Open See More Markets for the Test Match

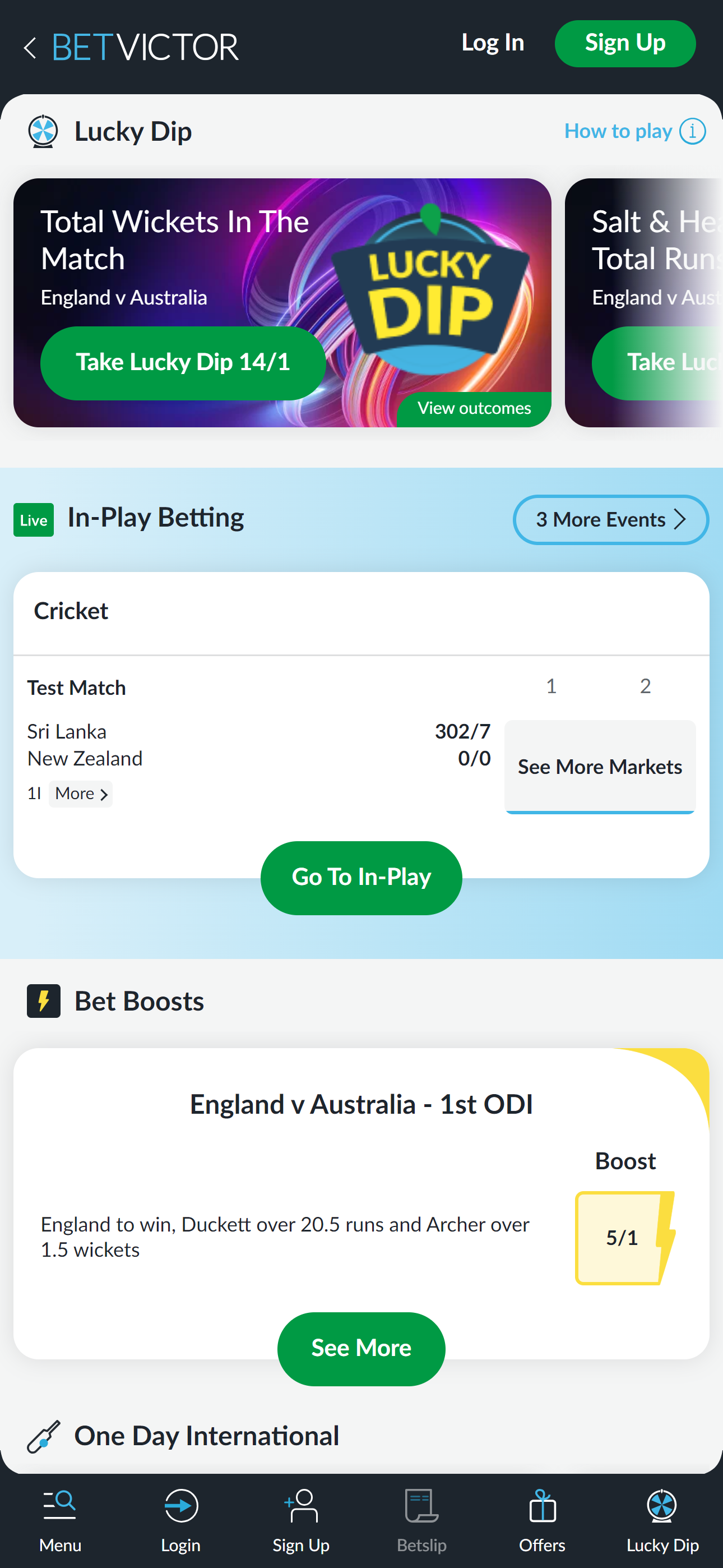click(600, 767)
